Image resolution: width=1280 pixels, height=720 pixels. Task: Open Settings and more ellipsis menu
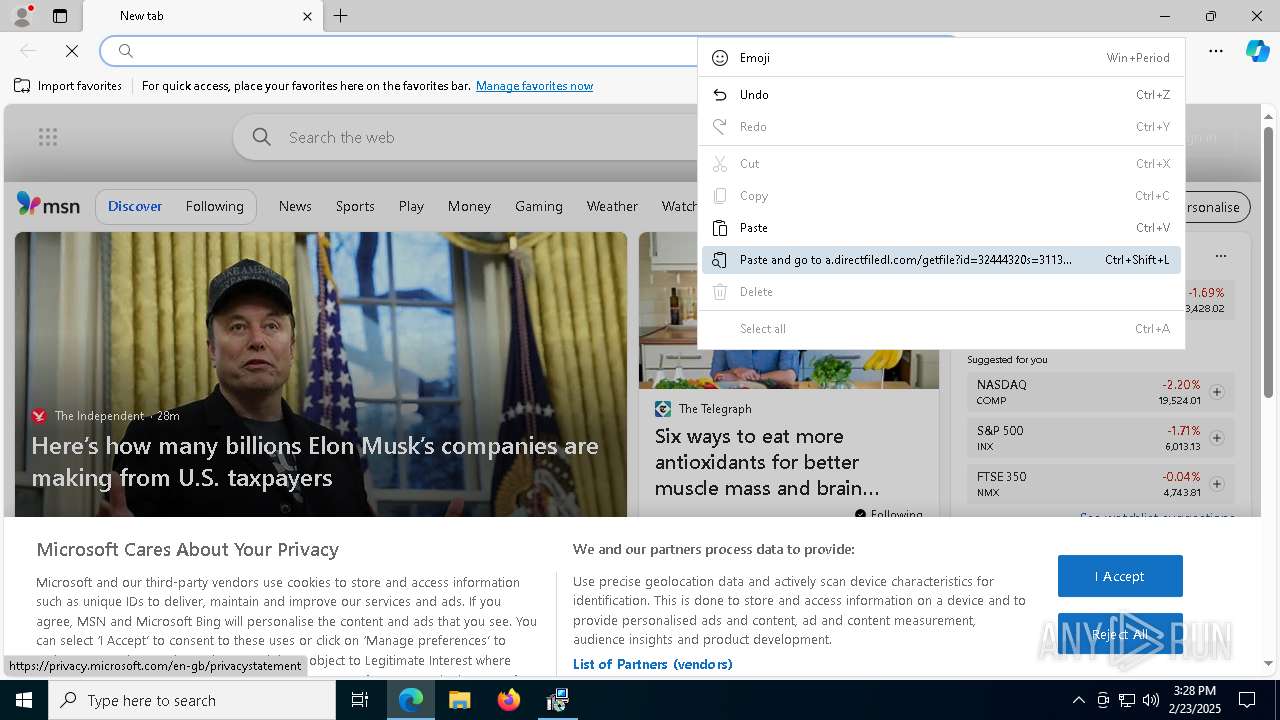1216,51
